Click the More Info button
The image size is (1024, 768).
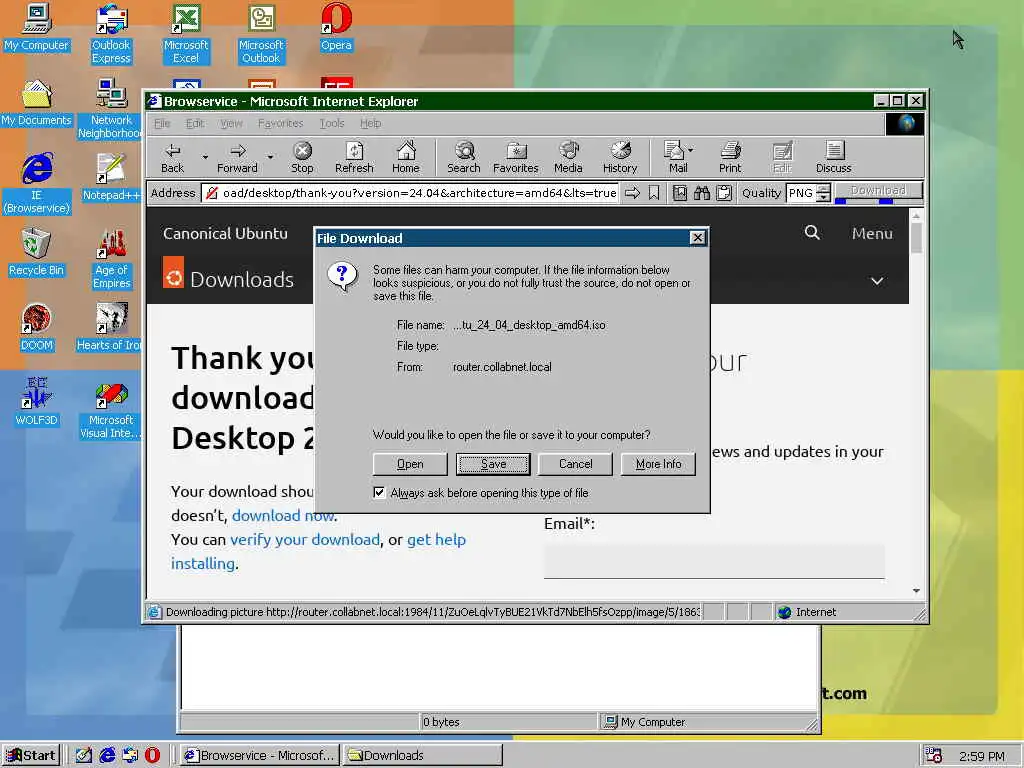[658, 464]
